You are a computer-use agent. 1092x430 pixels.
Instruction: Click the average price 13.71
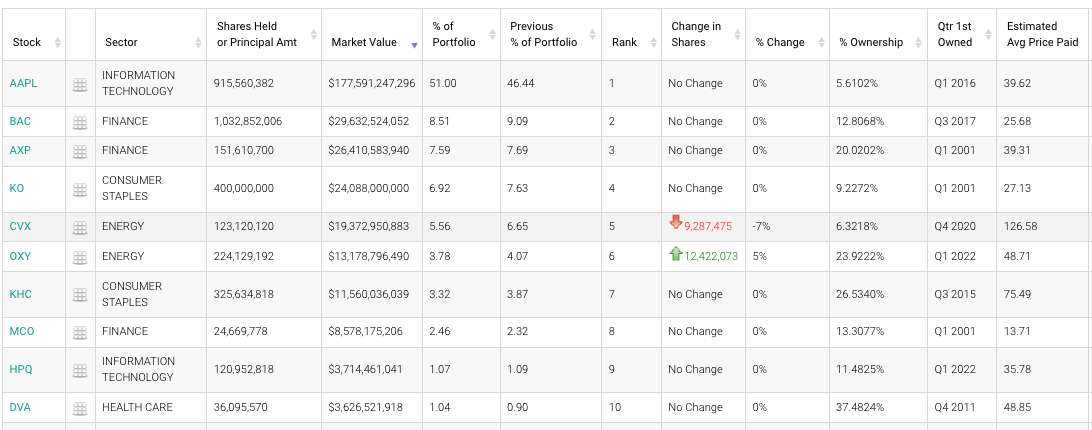[1017, 332]
